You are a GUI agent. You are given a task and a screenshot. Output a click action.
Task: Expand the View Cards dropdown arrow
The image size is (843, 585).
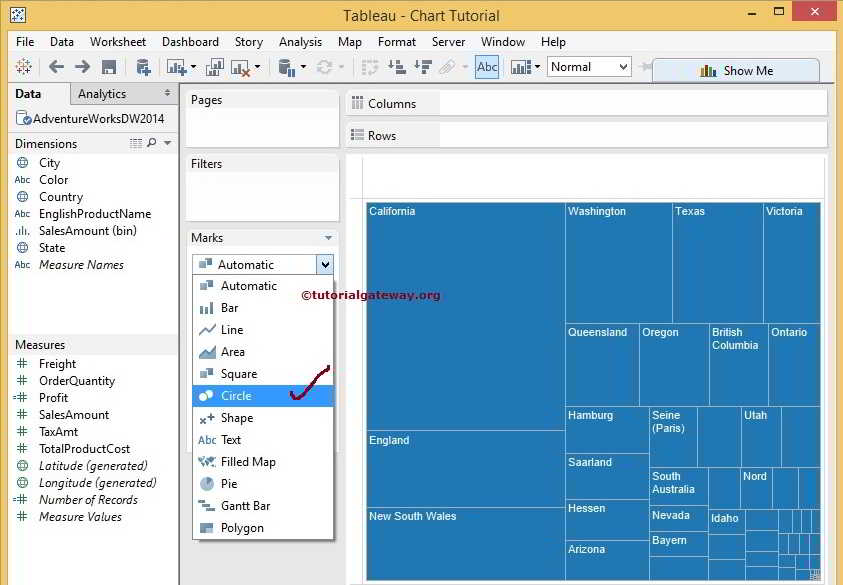coord(537,67)
